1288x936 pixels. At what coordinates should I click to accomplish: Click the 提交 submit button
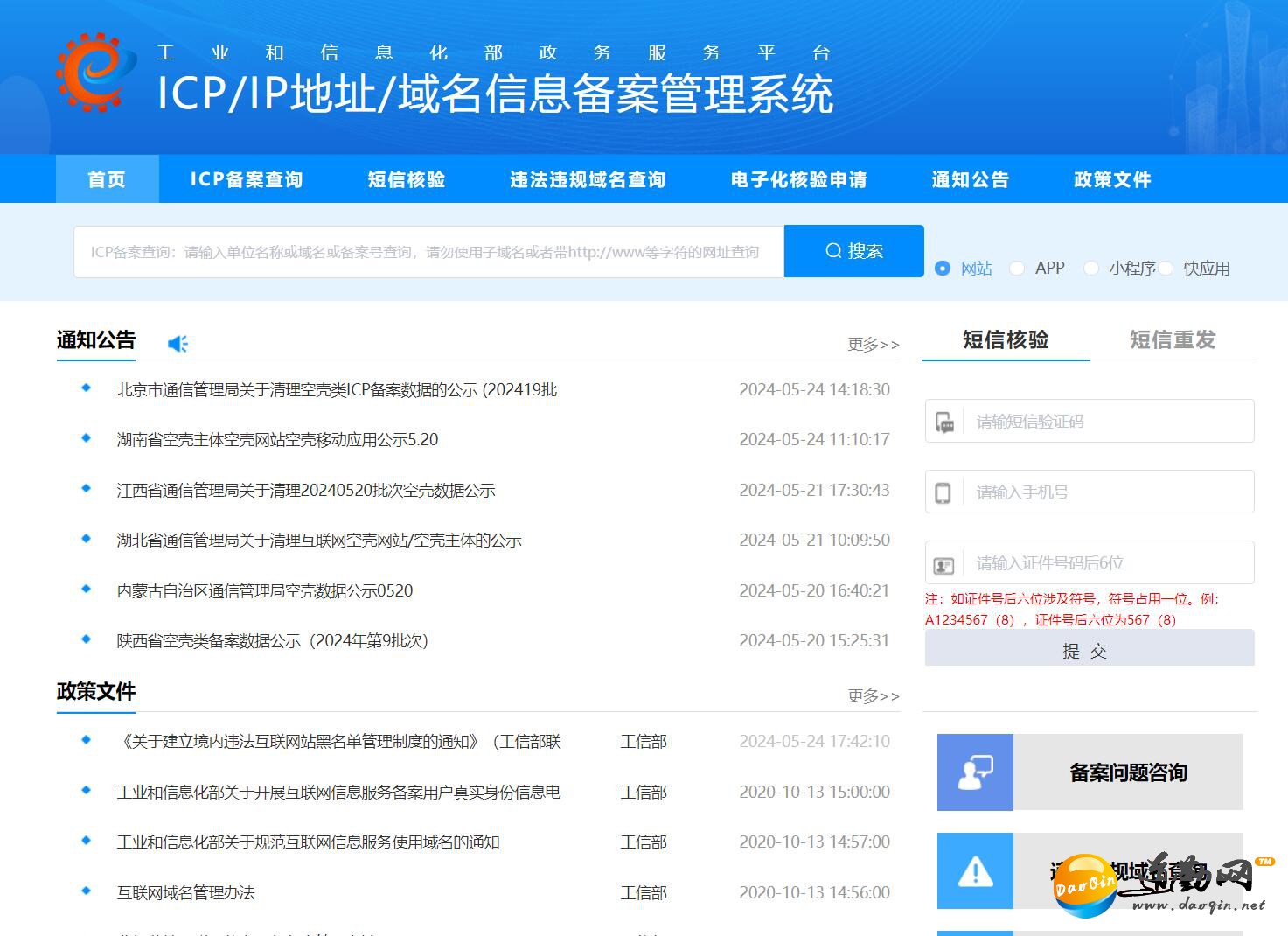click(1090, 650)
